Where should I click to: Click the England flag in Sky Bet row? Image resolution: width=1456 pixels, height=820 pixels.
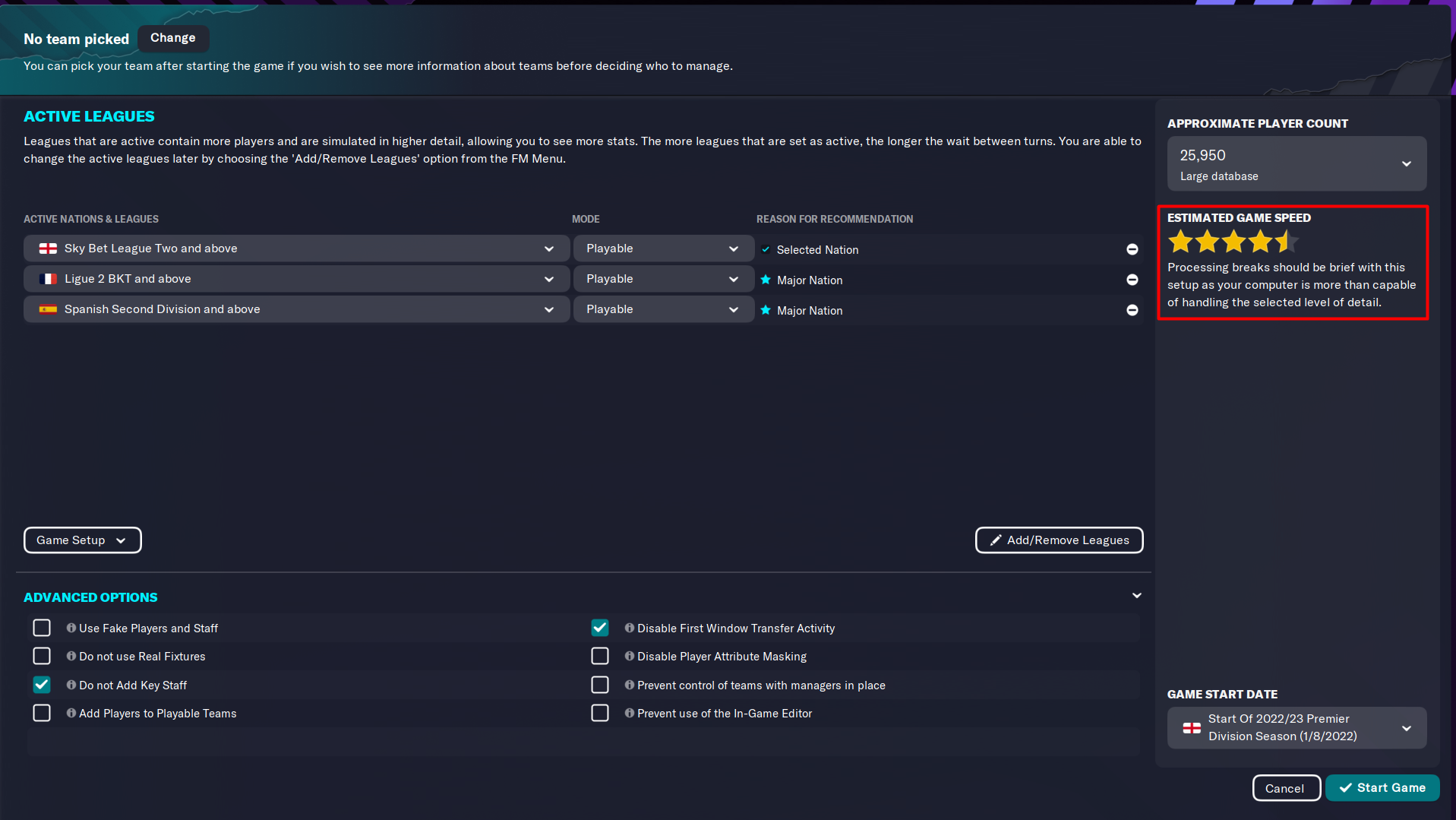(x=48, y=249)
